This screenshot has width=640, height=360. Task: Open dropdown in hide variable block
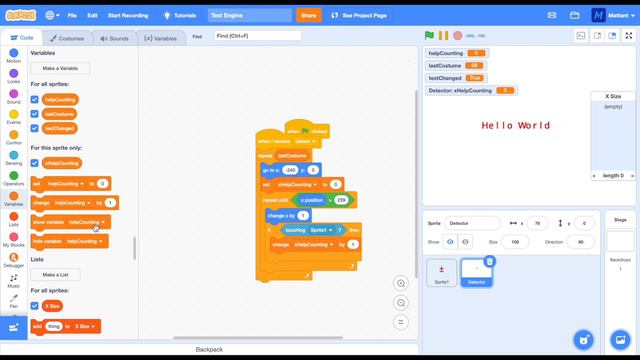[100, 241]
